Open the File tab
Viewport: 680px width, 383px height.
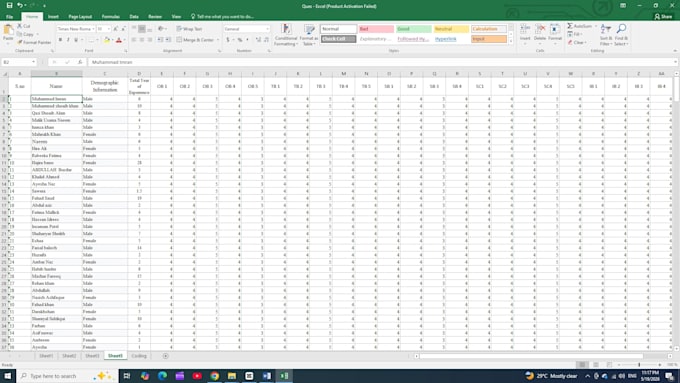tap(9, 16)
